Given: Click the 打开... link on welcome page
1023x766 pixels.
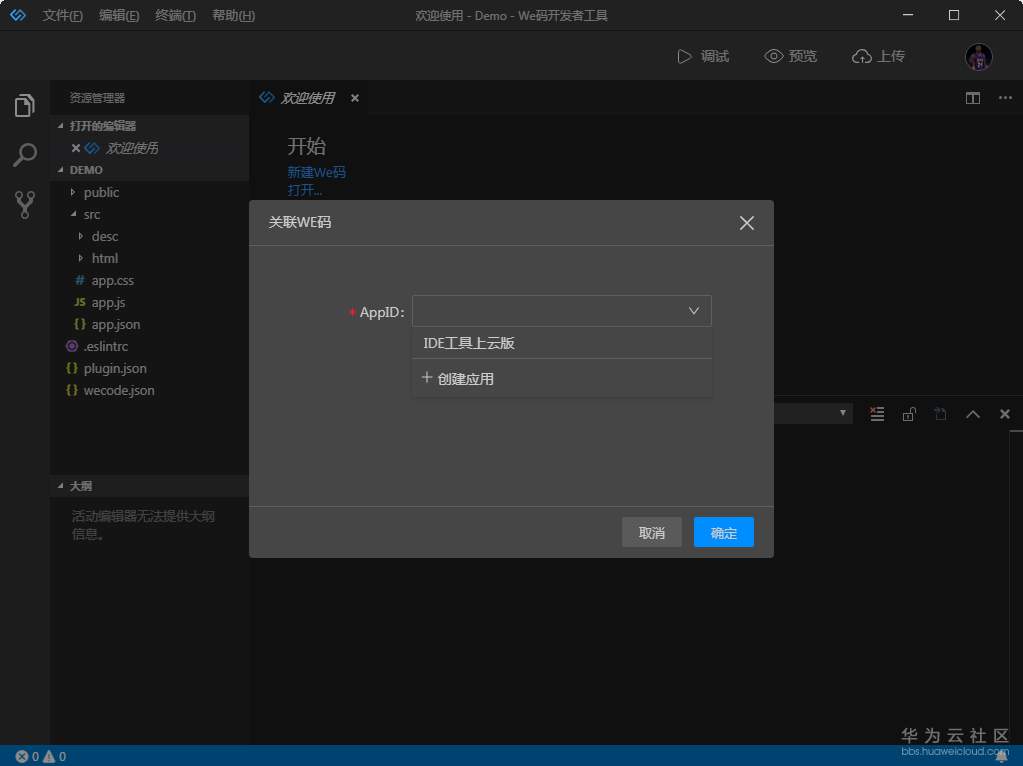Looking at the screenshot, I should tap(305, 190).
